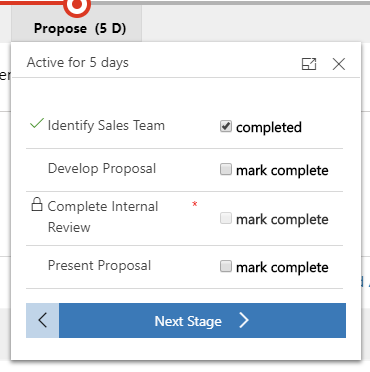Screen dimensions: 370x372
Task: Click the Next Stage button
Action: [202, 320]
